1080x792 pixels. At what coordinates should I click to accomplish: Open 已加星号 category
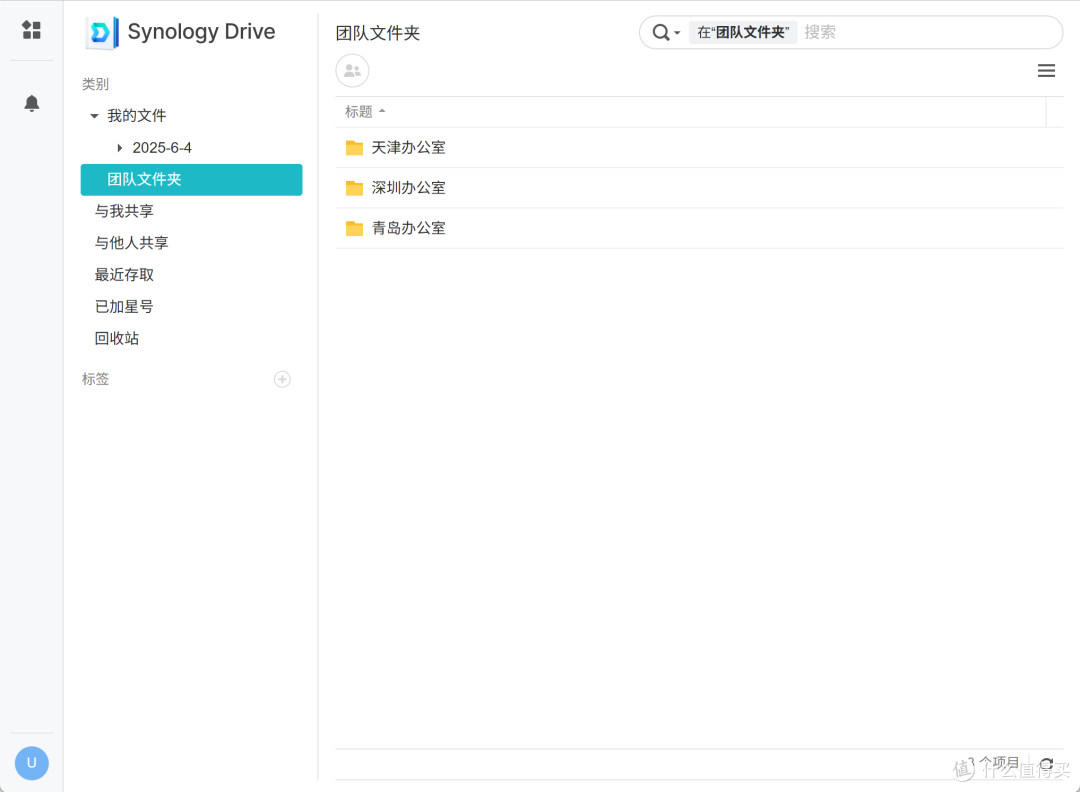124,306
